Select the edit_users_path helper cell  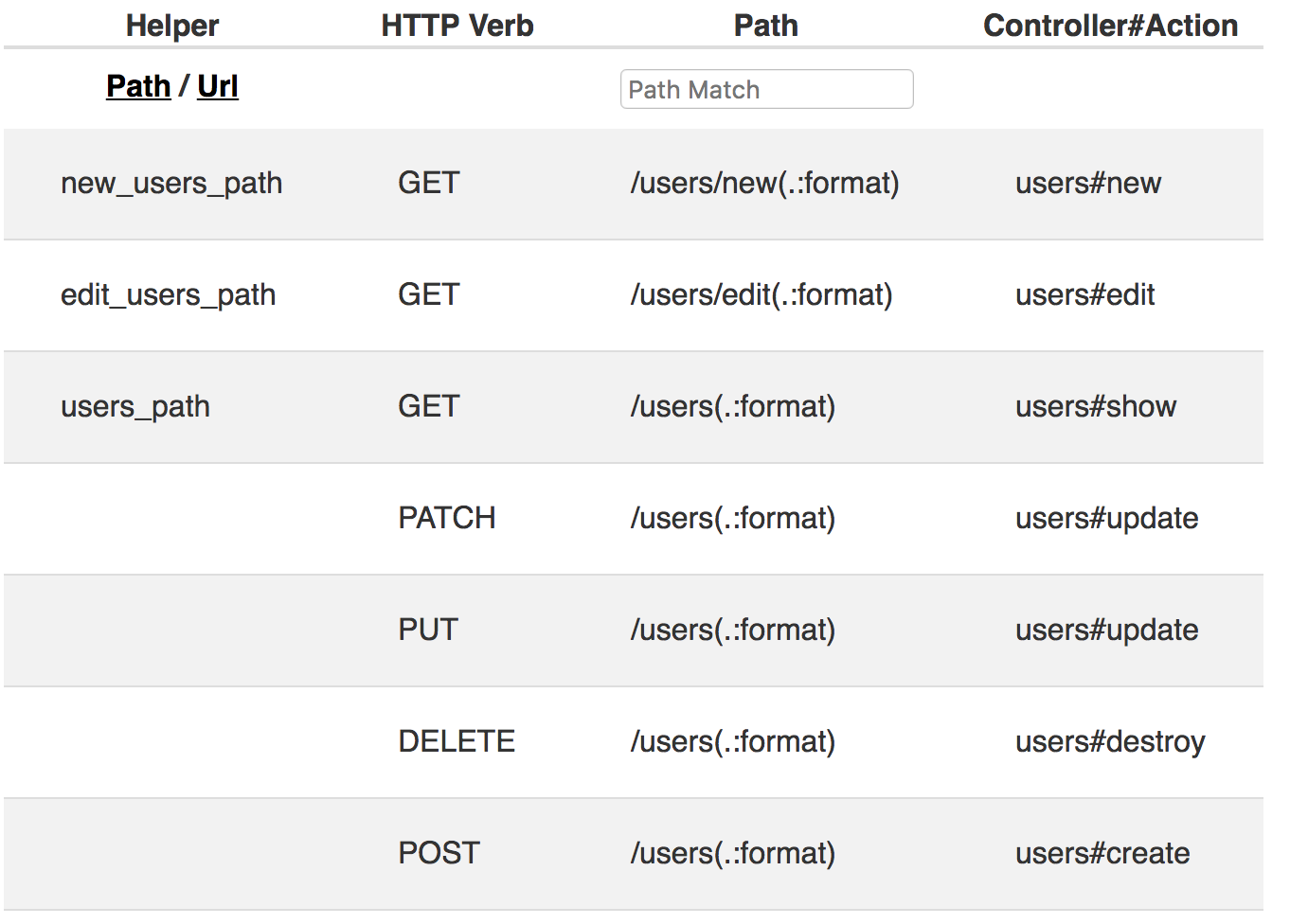168,294
